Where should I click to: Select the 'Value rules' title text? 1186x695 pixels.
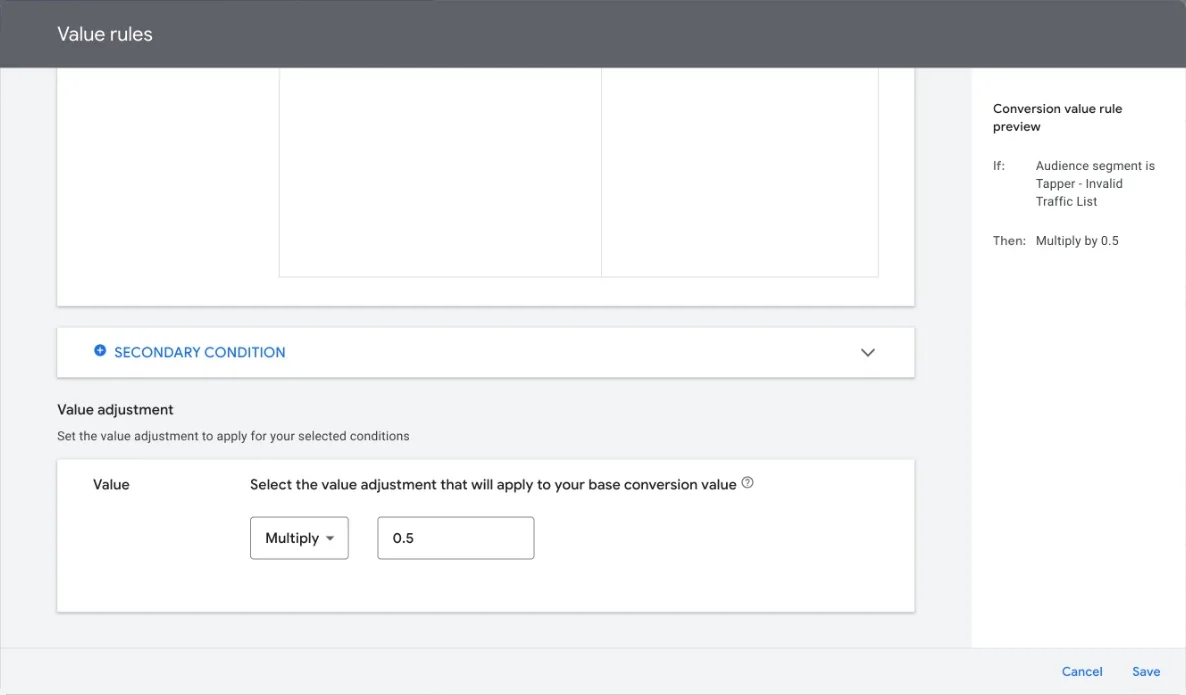105,34
